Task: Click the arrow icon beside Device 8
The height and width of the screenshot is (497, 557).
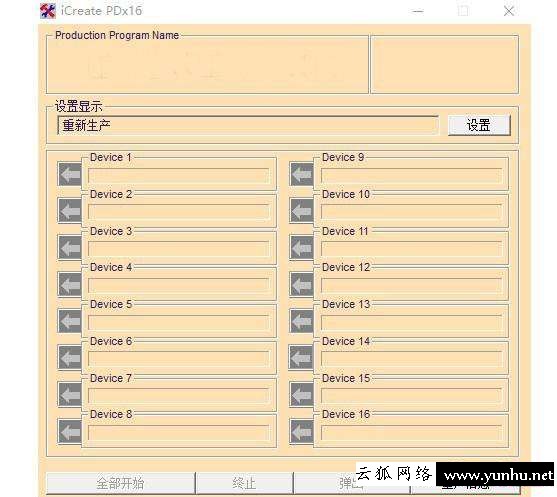Action: (x=70, y=432)
